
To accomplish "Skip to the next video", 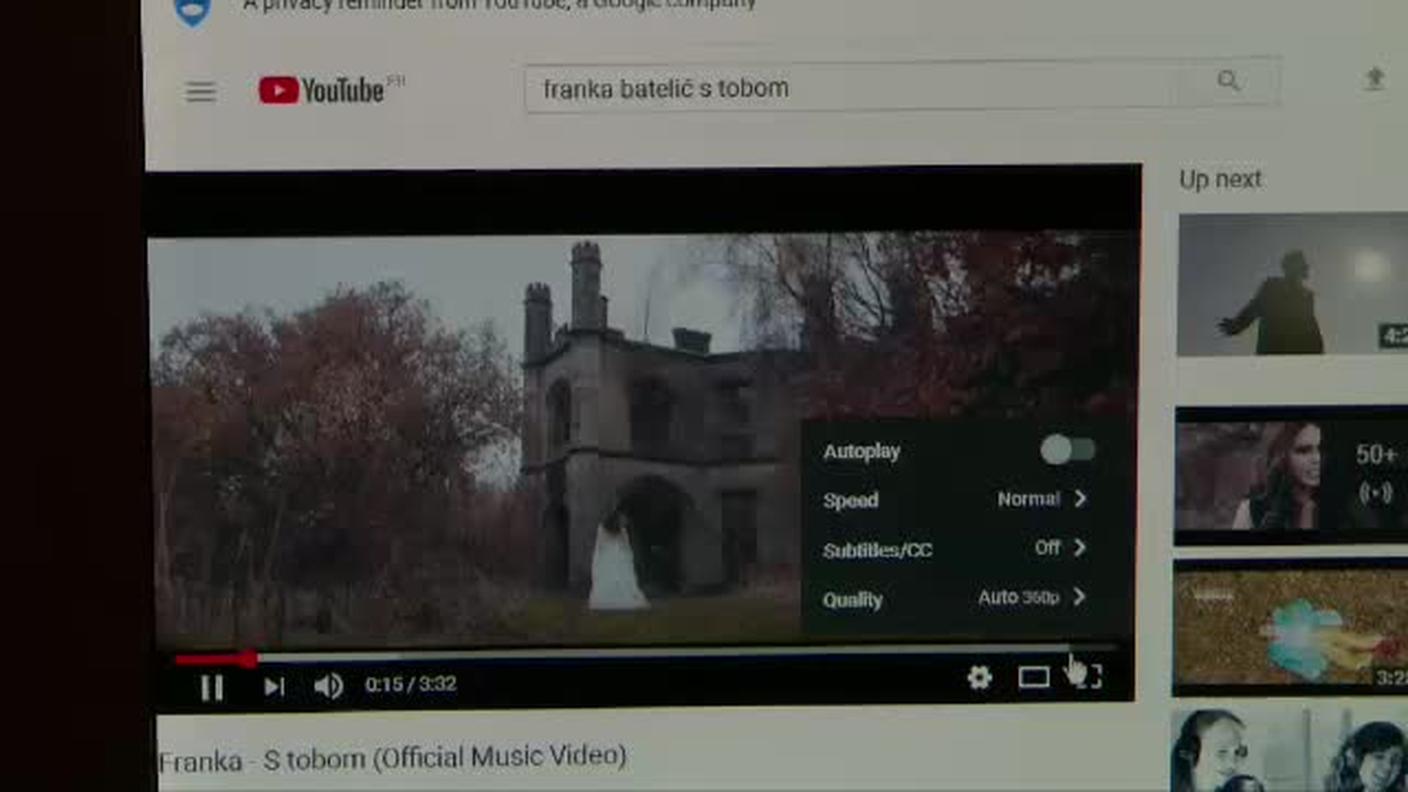I will (x=274, y=686).
